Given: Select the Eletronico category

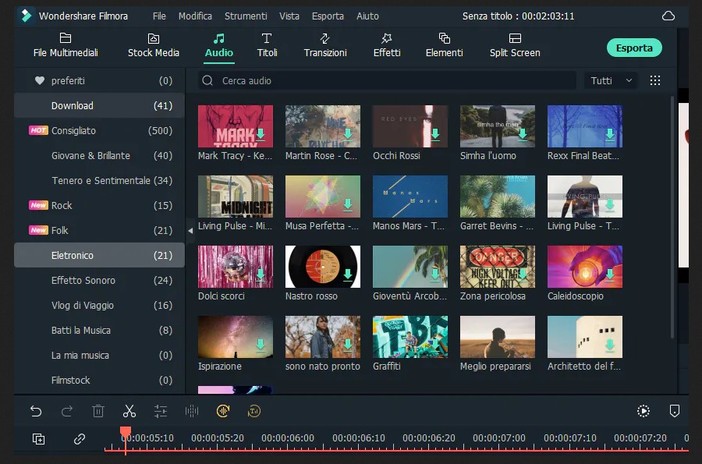Looking at the screenshot, I should pyautogui.click(x=99, y=255).
